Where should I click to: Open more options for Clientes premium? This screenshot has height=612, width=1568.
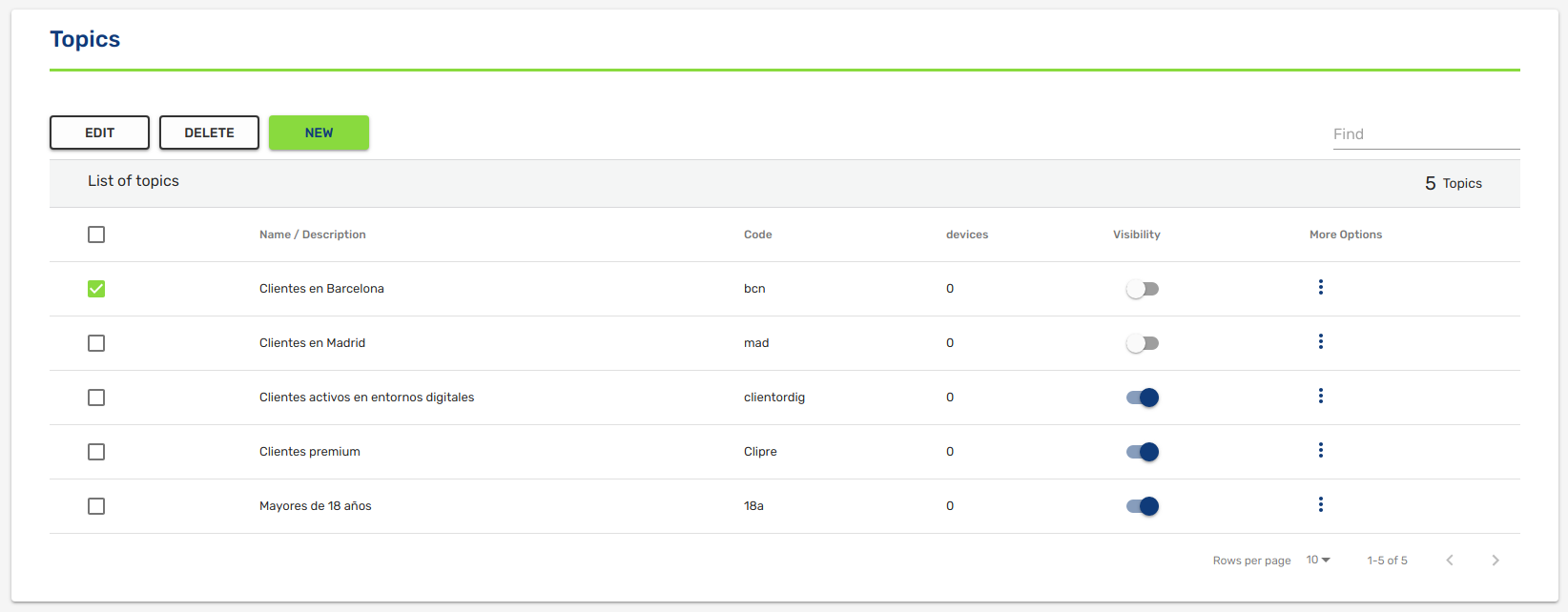coord(1320,450)
